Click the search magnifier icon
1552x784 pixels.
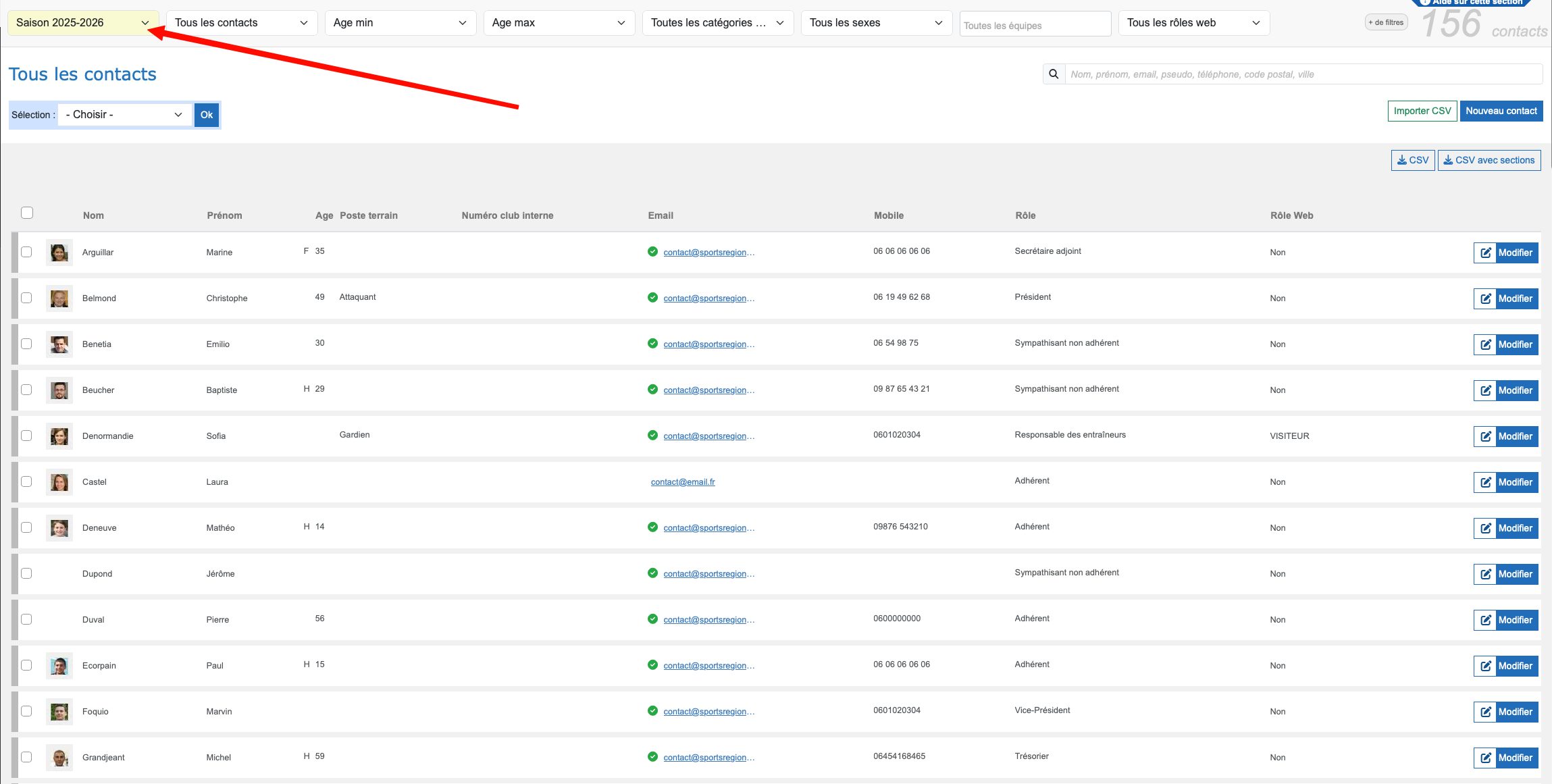(1054, 74)
